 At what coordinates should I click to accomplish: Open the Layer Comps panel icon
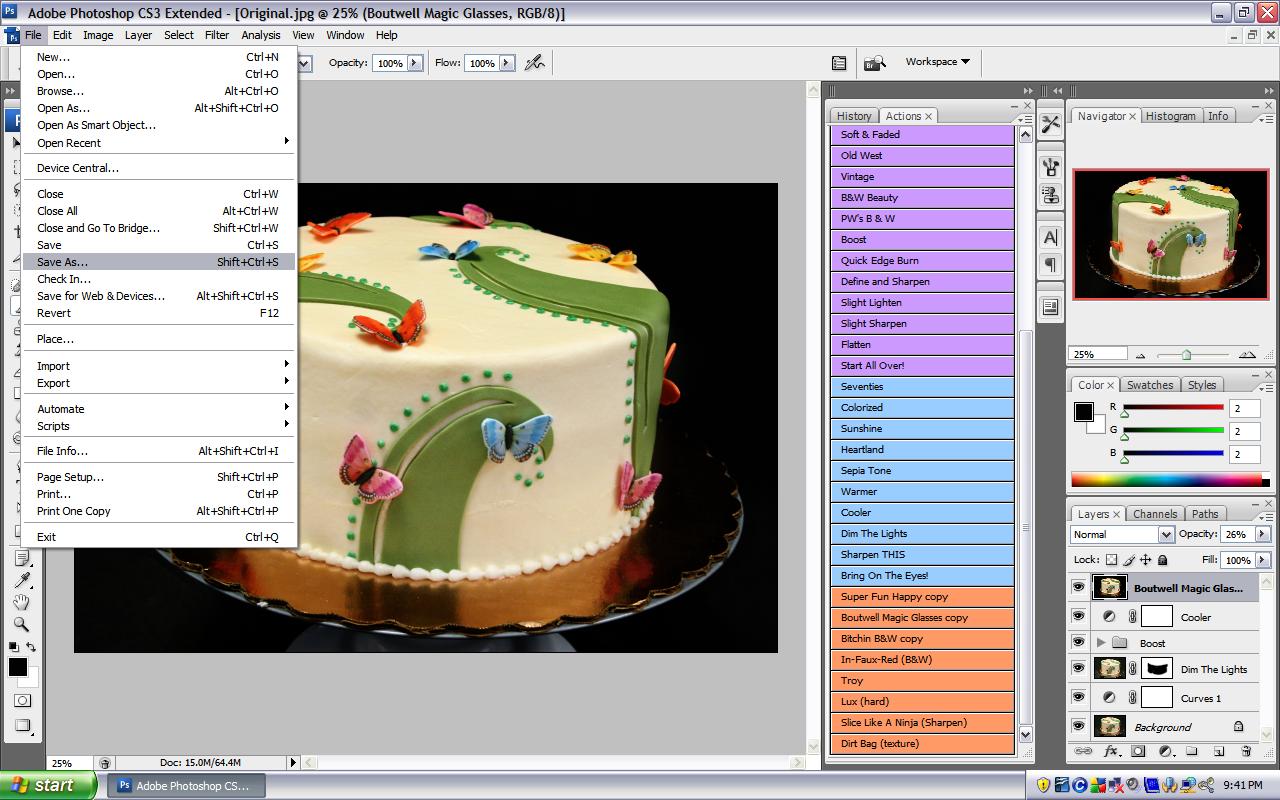(1050, 308)
